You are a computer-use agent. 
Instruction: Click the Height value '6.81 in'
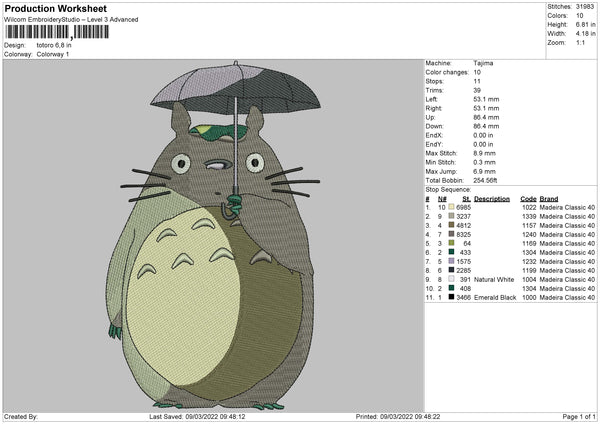[x=585, y=24]
